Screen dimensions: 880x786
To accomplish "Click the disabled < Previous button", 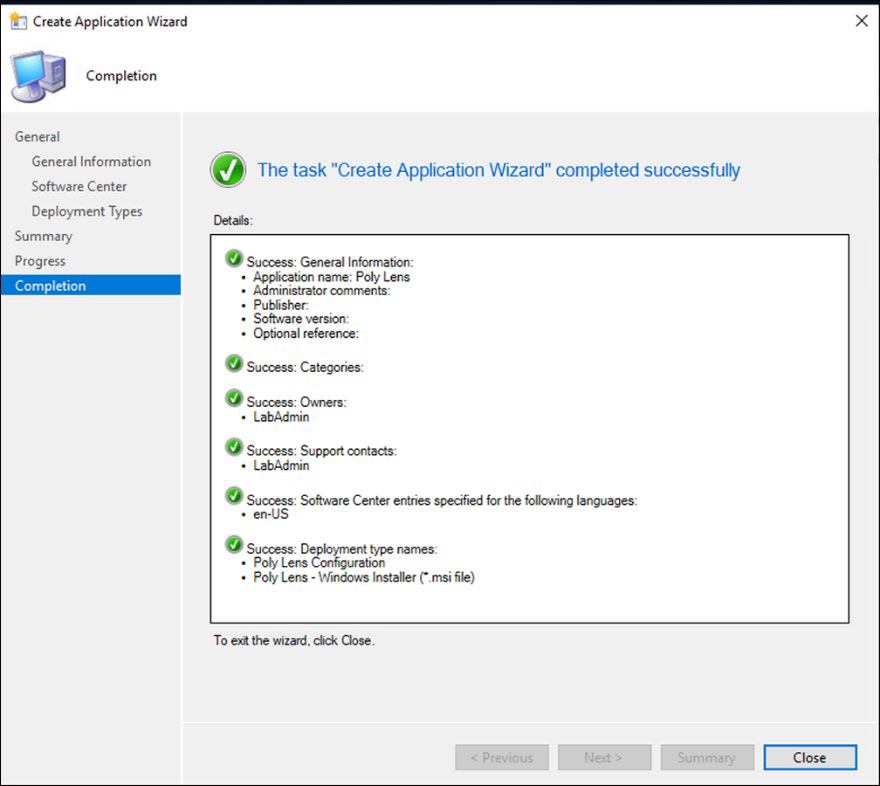I will 502,757.
